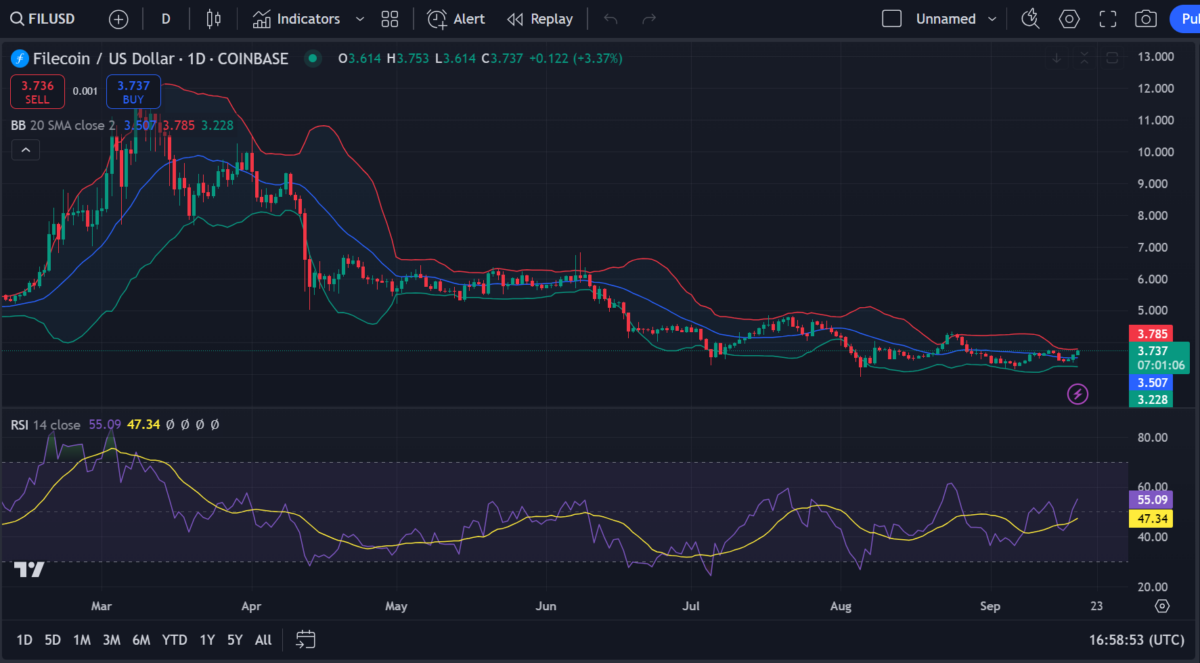The image size is (1200, 663).
Task: Click the Filecoin logo icon in legend
Action: click(19, 59)
